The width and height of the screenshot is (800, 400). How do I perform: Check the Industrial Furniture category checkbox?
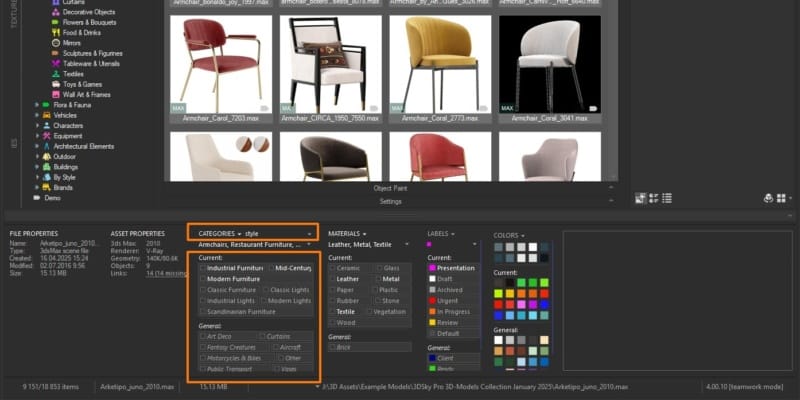(203, 268)
